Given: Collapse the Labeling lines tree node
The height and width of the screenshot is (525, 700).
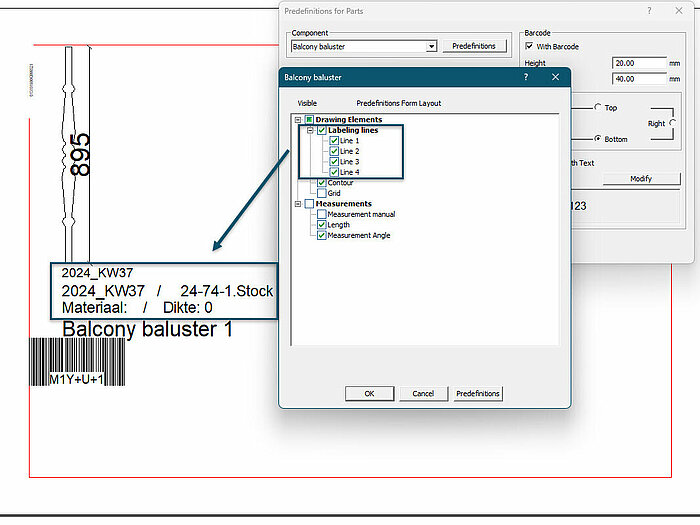Looking at the screenshot, I should click(x=310, y=130).
